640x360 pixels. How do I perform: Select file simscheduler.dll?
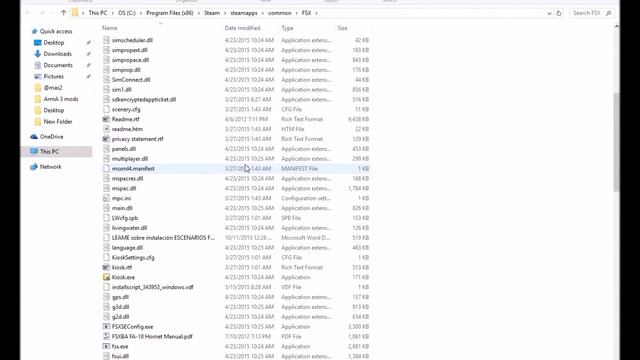tap(132, 40)
